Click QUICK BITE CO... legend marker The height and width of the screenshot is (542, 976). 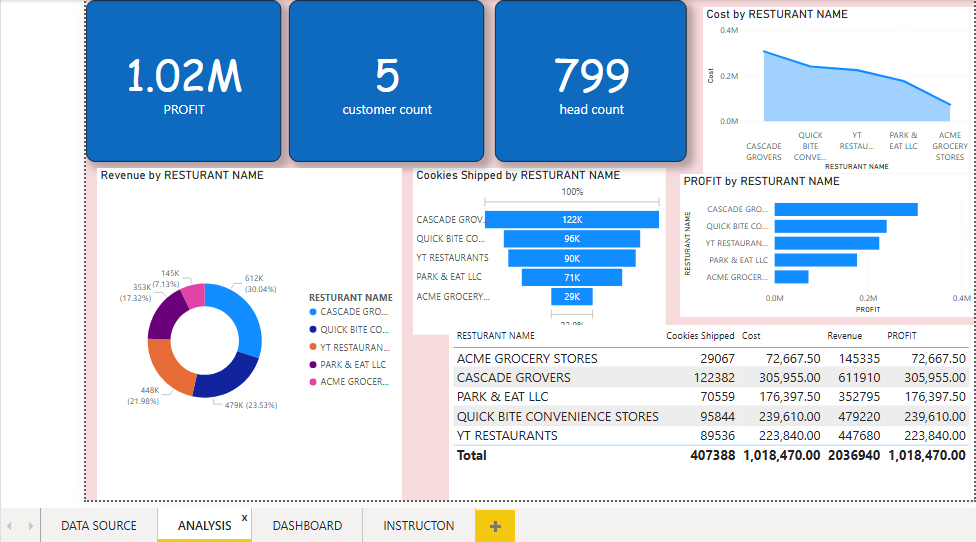point(313,329)
